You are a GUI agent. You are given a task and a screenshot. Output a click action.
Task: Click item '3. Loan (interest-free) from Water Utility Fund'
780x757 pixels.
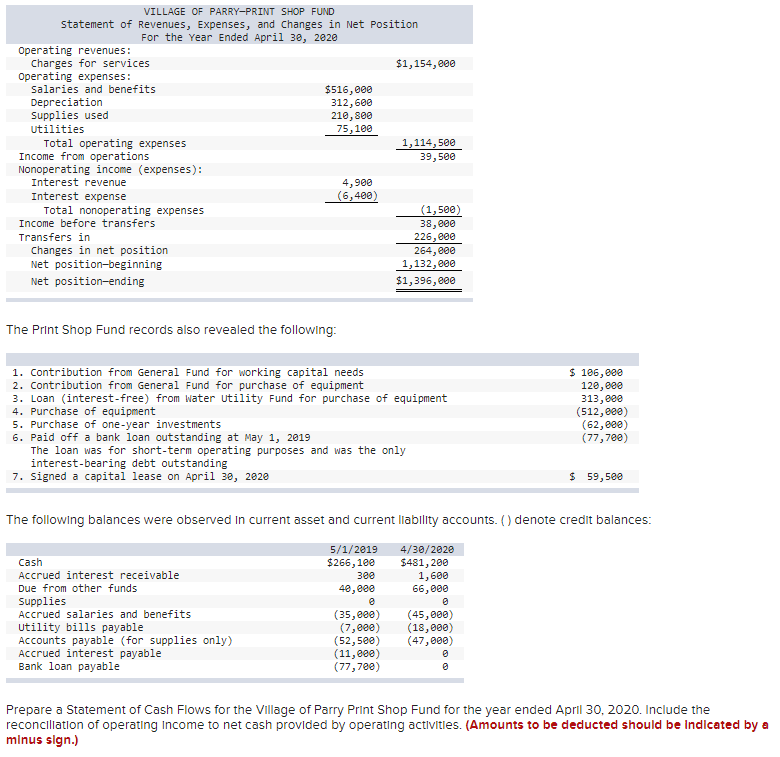click(230, 398)
